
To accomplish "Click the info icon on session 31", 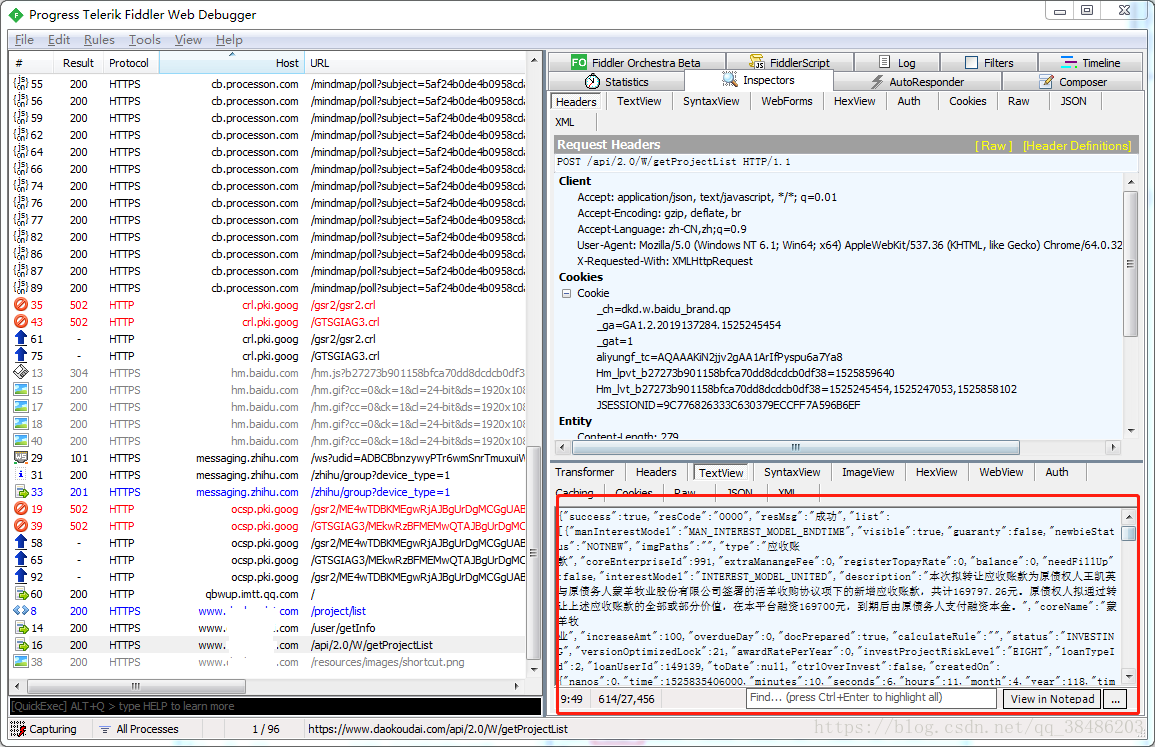I will (x=21, y=474).
